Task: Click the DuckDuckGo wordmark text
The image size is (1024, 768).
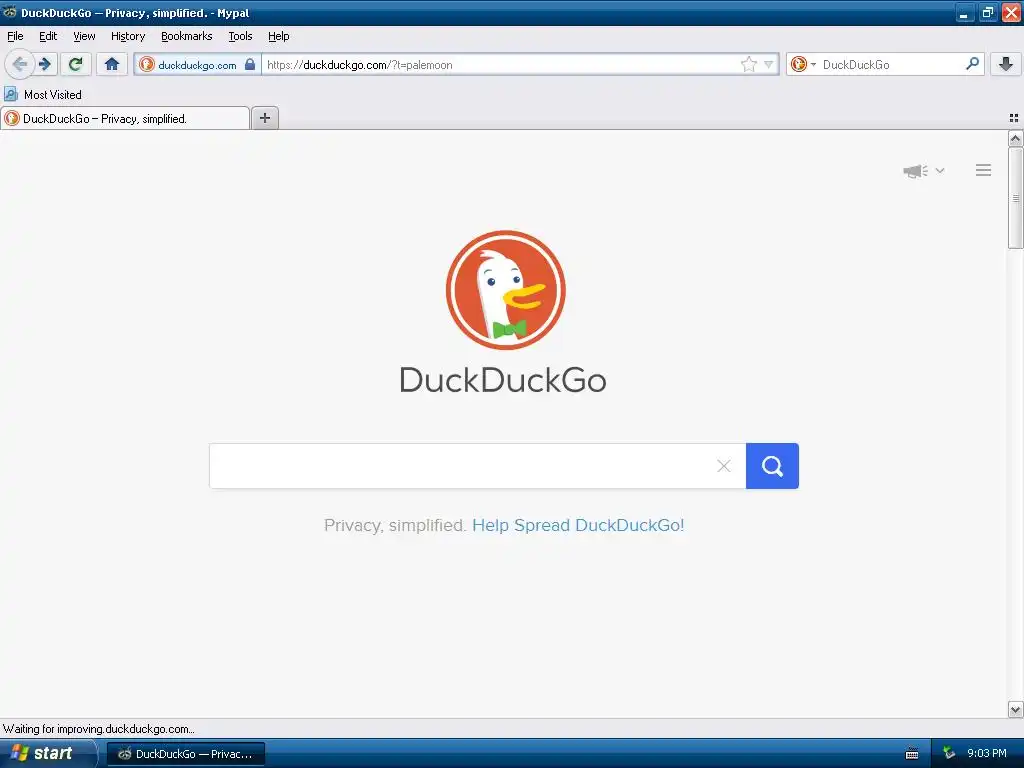Action: click(x=503, y=380)
